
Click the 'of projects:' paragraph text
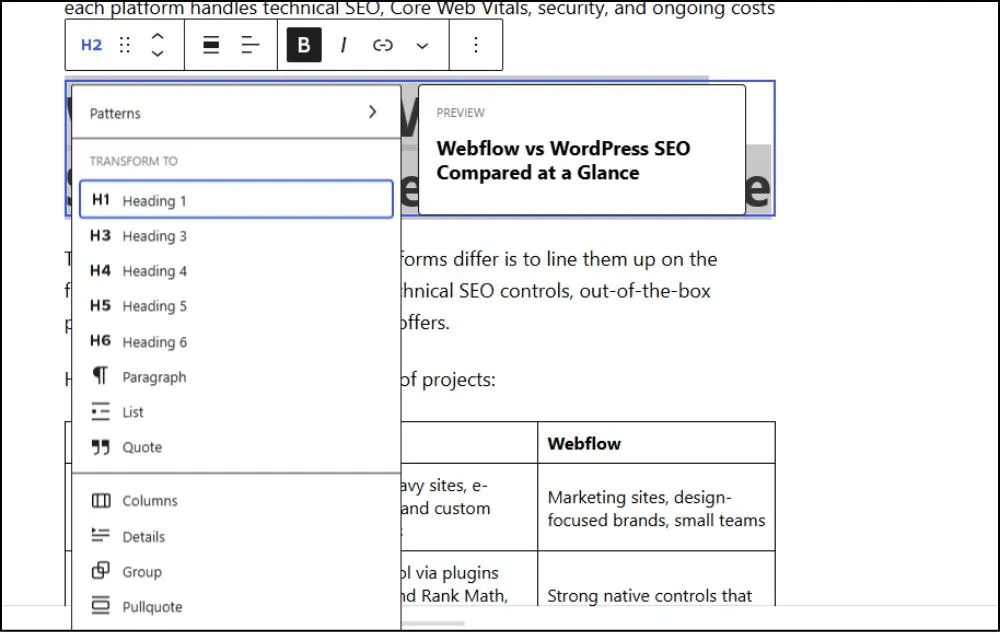point(448,380)
